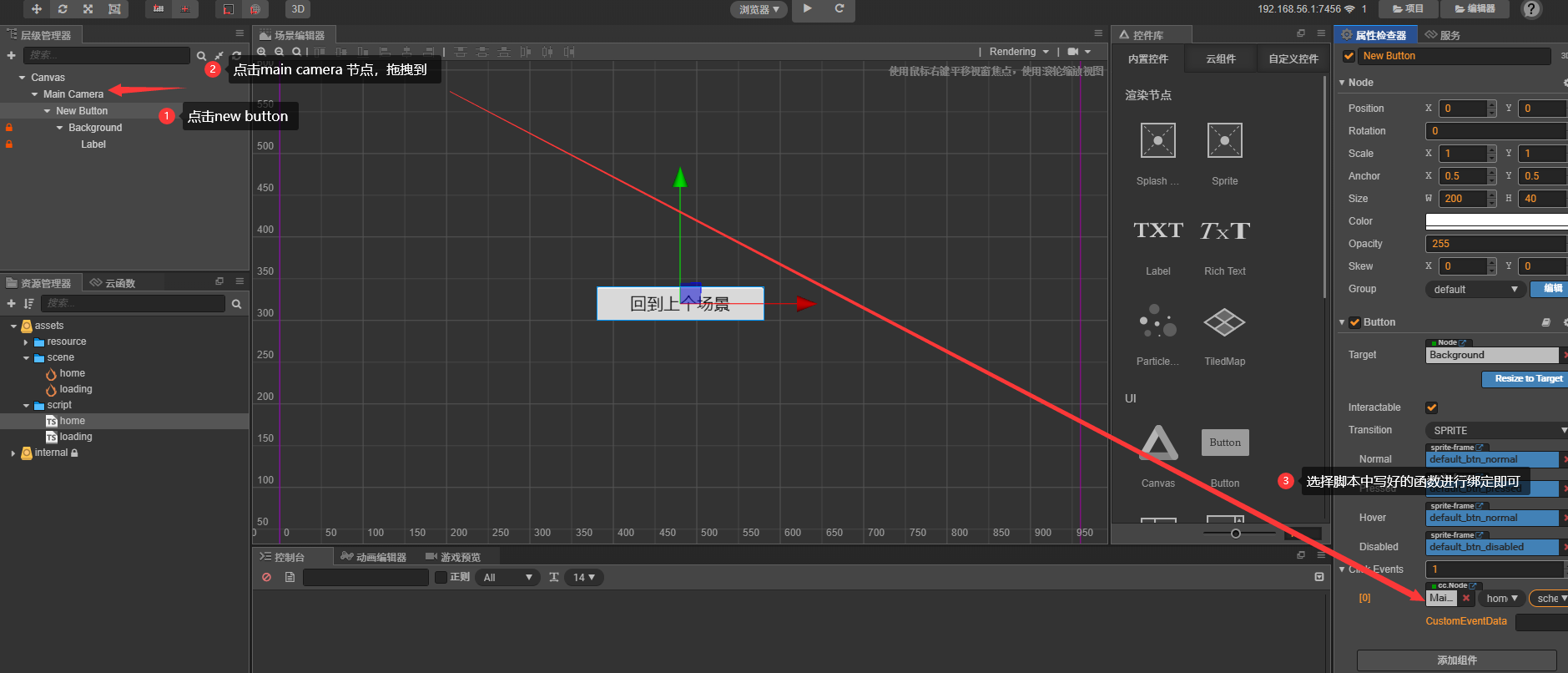
Task: Switch to the 自定义控件 tab
Action: point(1293,58)
